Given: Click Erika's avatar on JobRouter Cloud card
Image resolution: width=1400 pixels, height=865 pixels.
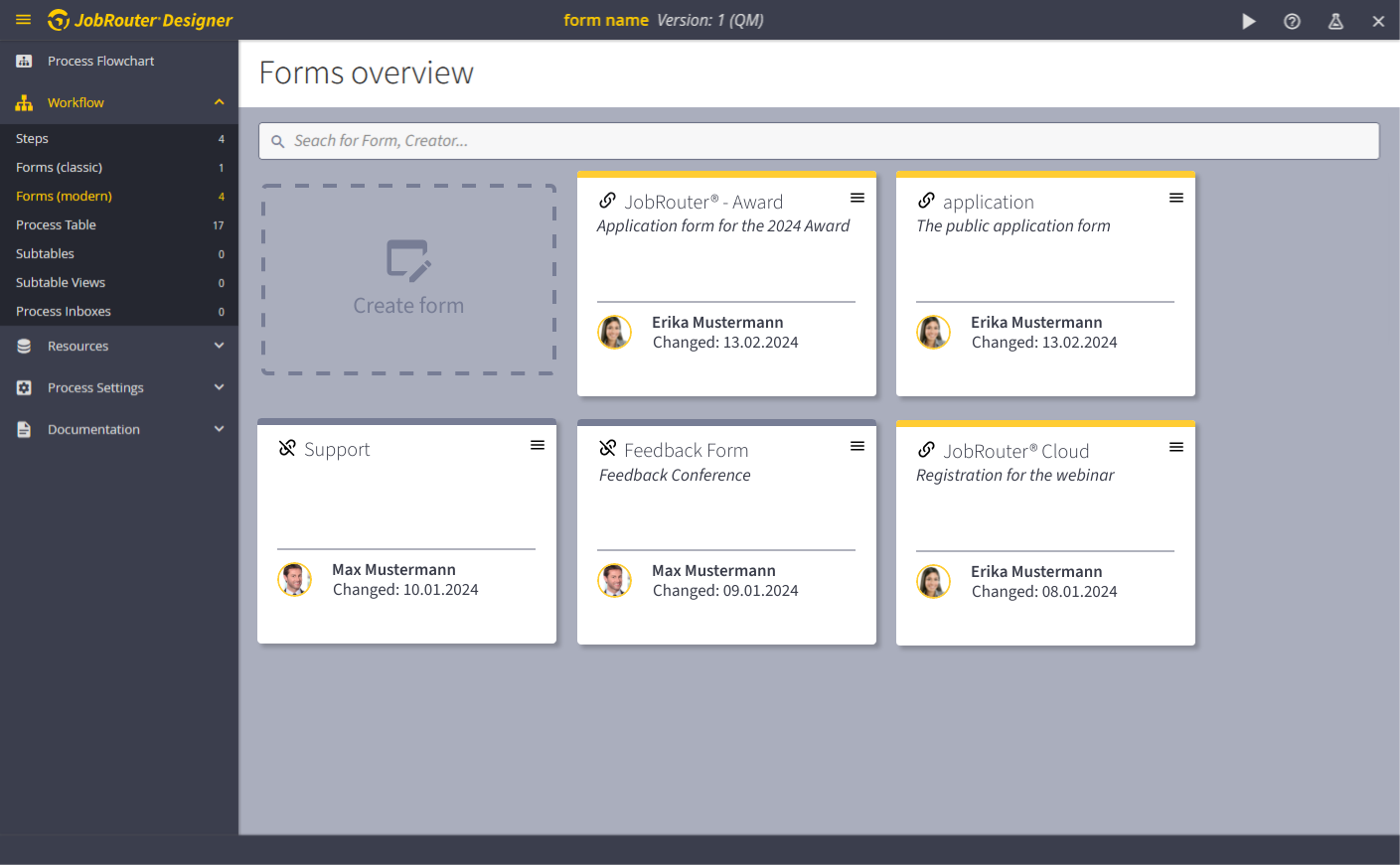Looking at the screenshot, I should click(934, 581).
